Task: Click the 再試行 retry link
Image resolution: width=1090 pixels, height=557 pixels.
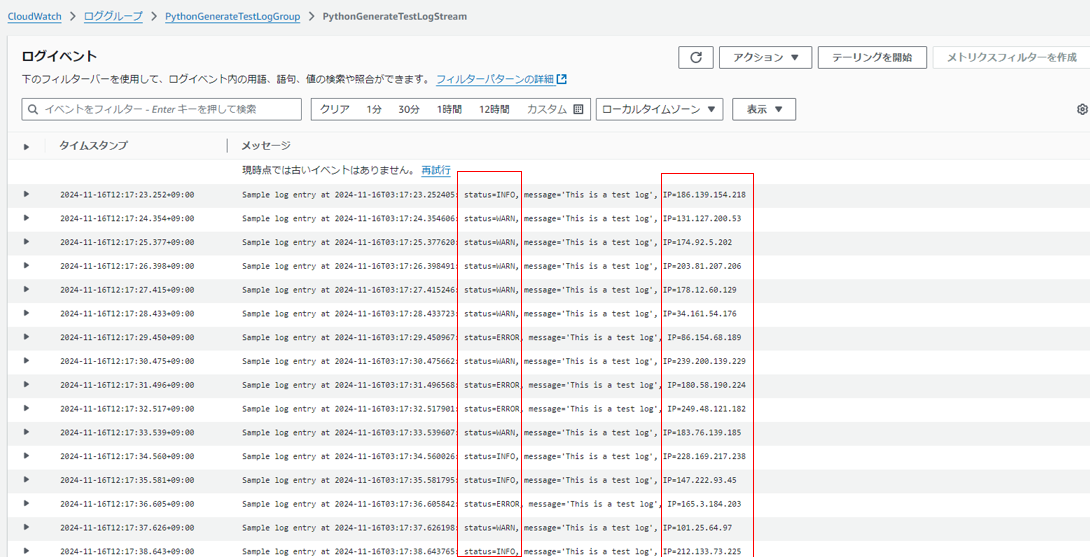Action: (x=436, y=170)
